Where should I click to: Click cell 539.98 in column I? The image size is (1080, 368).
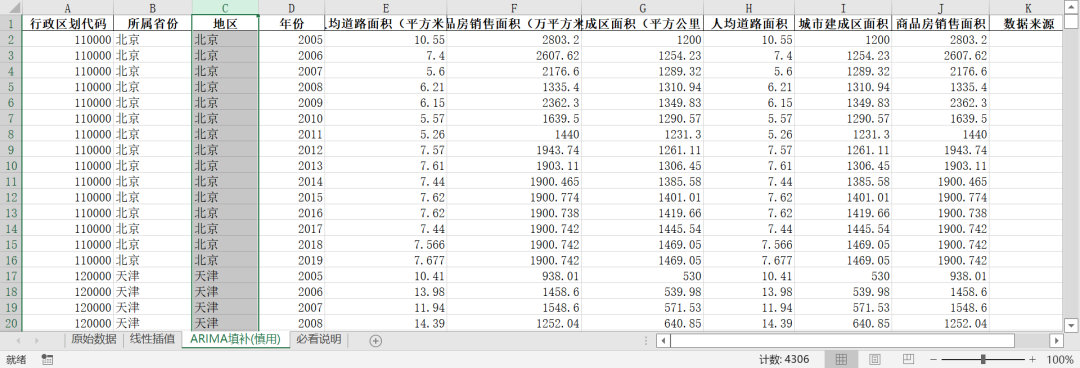point(843,292)
